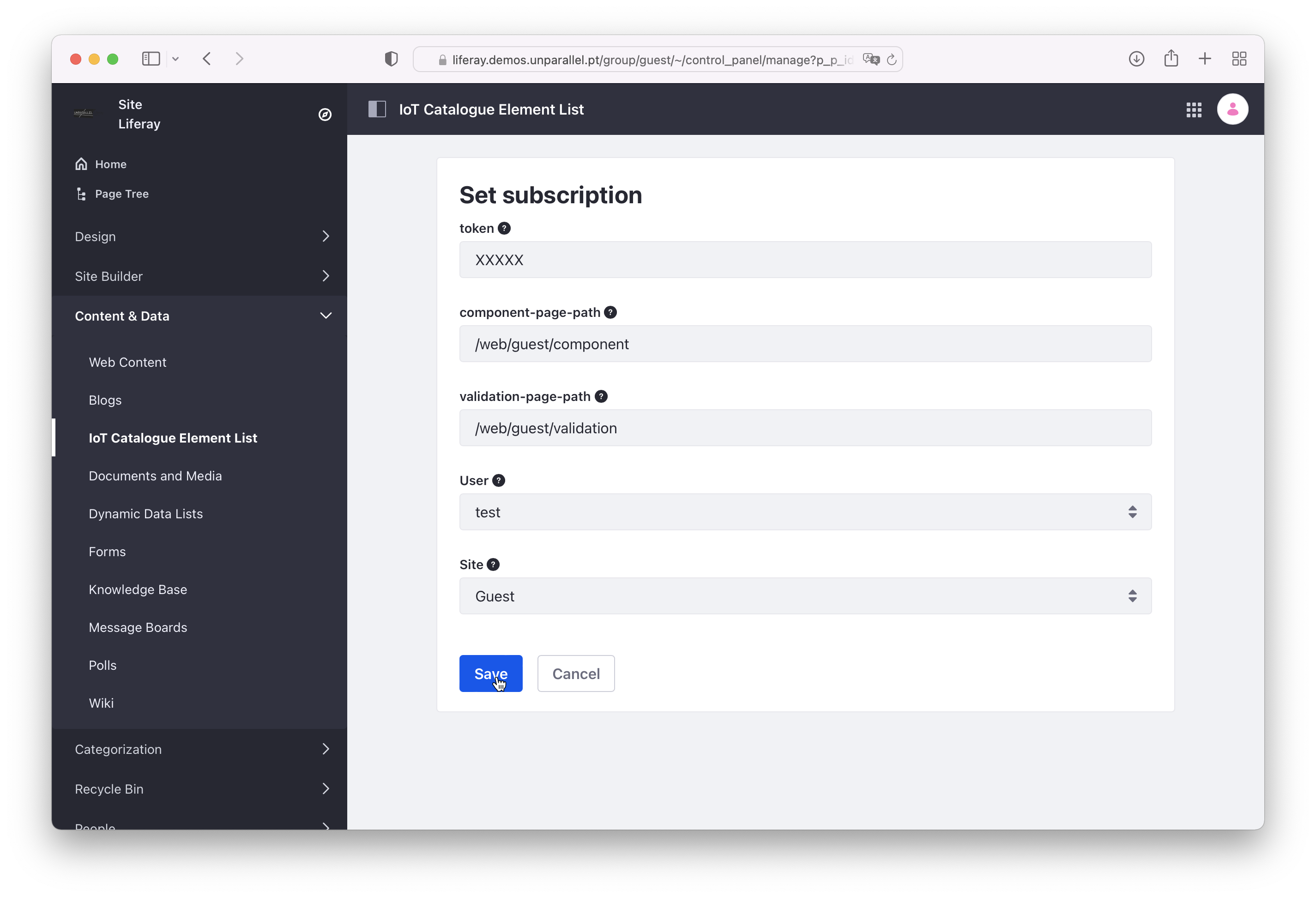Click the Save button
Image resolution: width=1316 pixels, height=898 pixels.
491,674
